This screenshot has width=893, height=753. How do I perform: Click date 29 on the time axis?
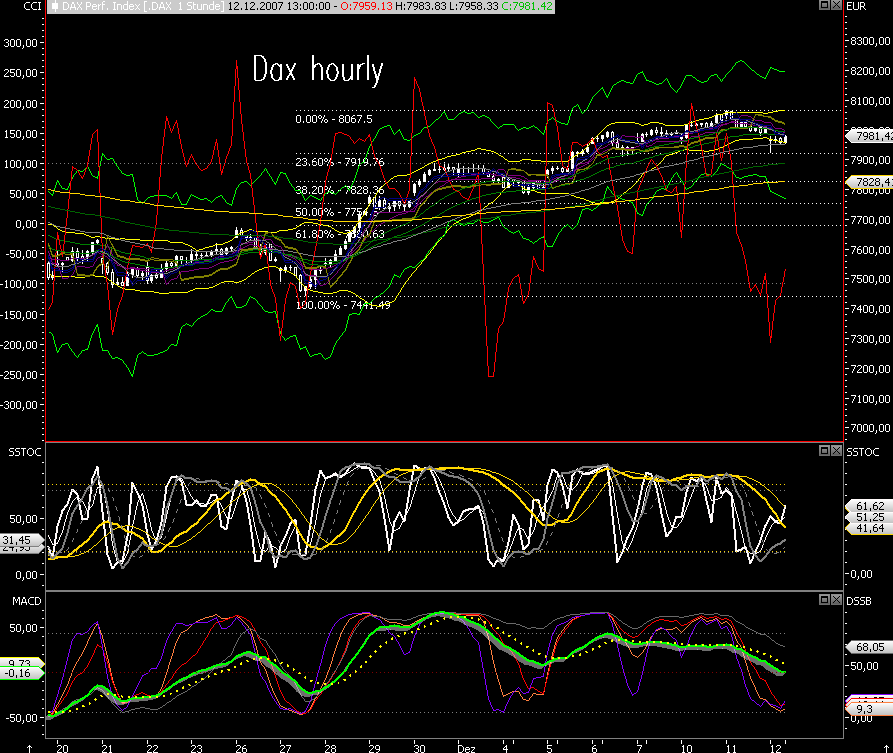(374, 748)
